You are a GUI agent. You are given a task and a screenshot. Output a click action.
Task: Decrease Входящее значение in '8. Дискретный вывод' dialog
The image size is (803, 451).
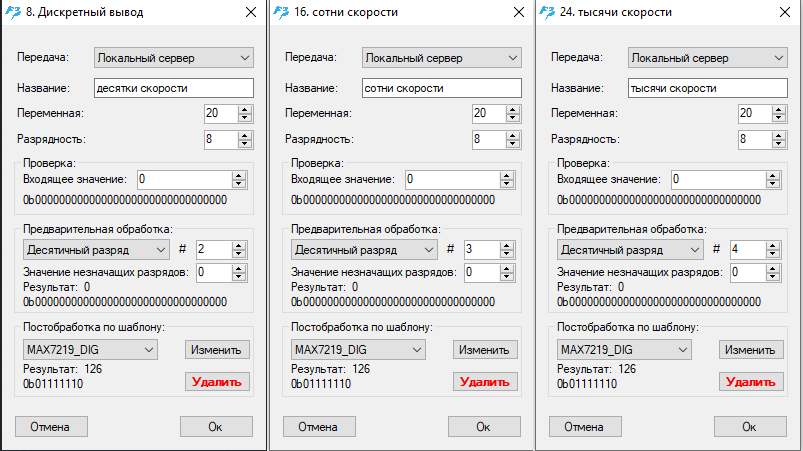[x=239, y=184]
